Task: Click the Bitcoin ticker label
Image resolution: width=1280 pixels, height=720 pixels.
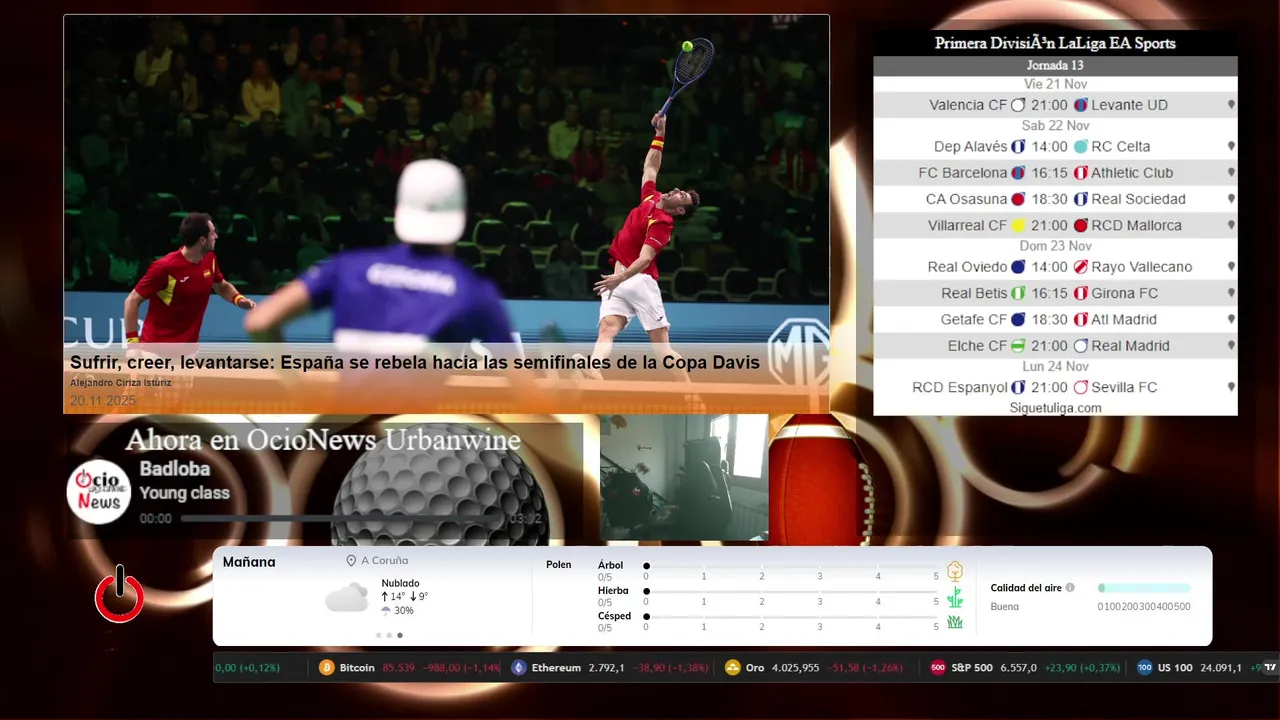Action: (357, 668)
